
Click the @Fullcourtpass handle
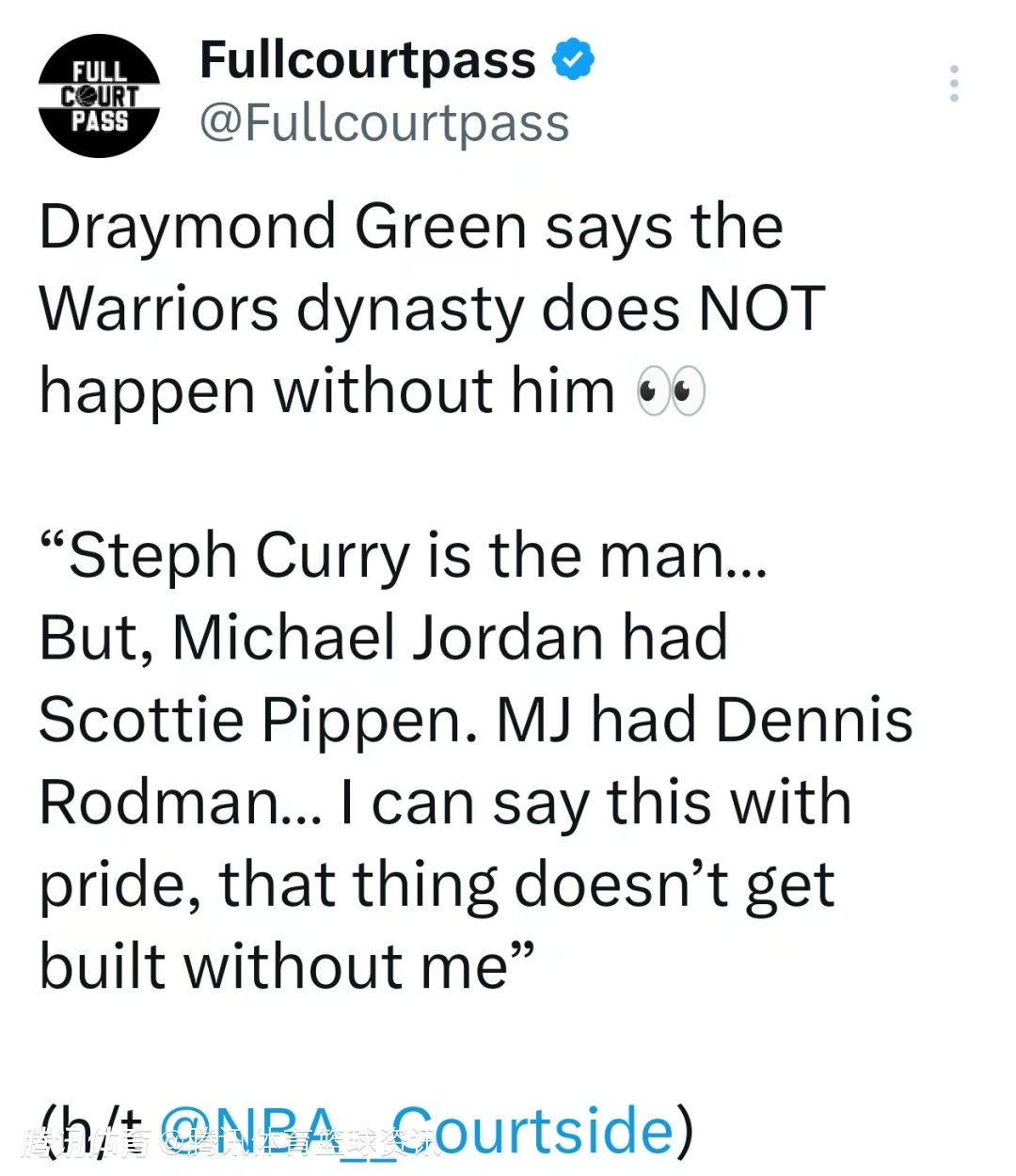click(384, 123)
